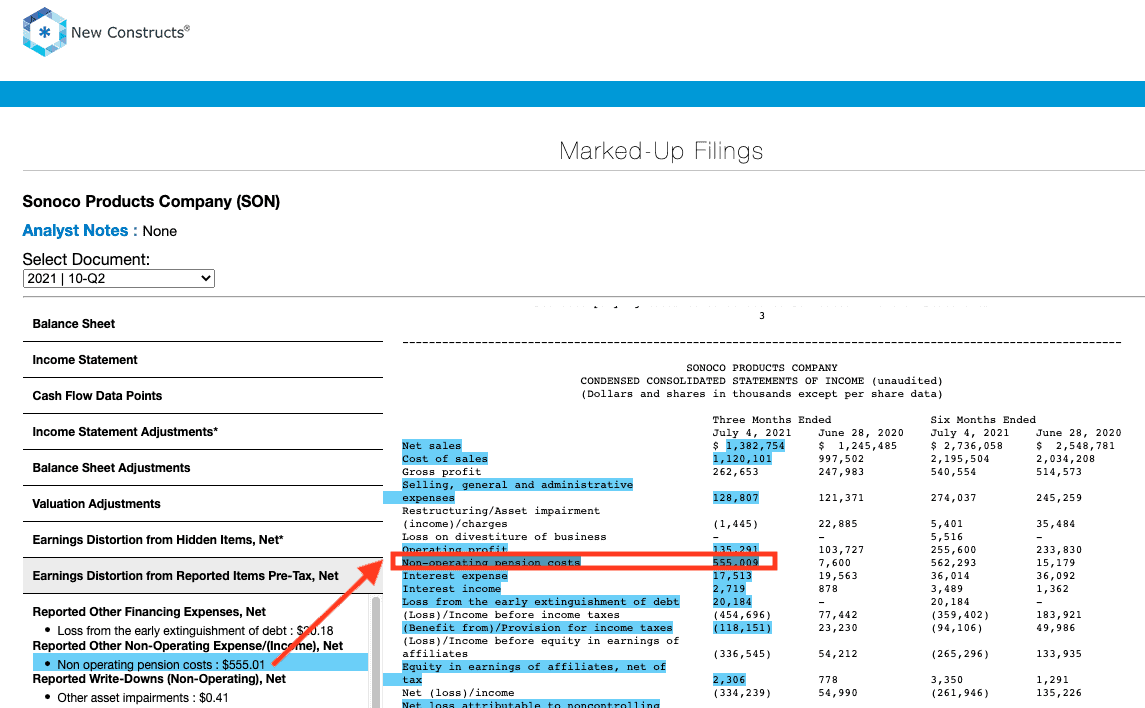Click Net loss attributable to noncontrolling label
1145x708 pixels.
click(530, 704)
